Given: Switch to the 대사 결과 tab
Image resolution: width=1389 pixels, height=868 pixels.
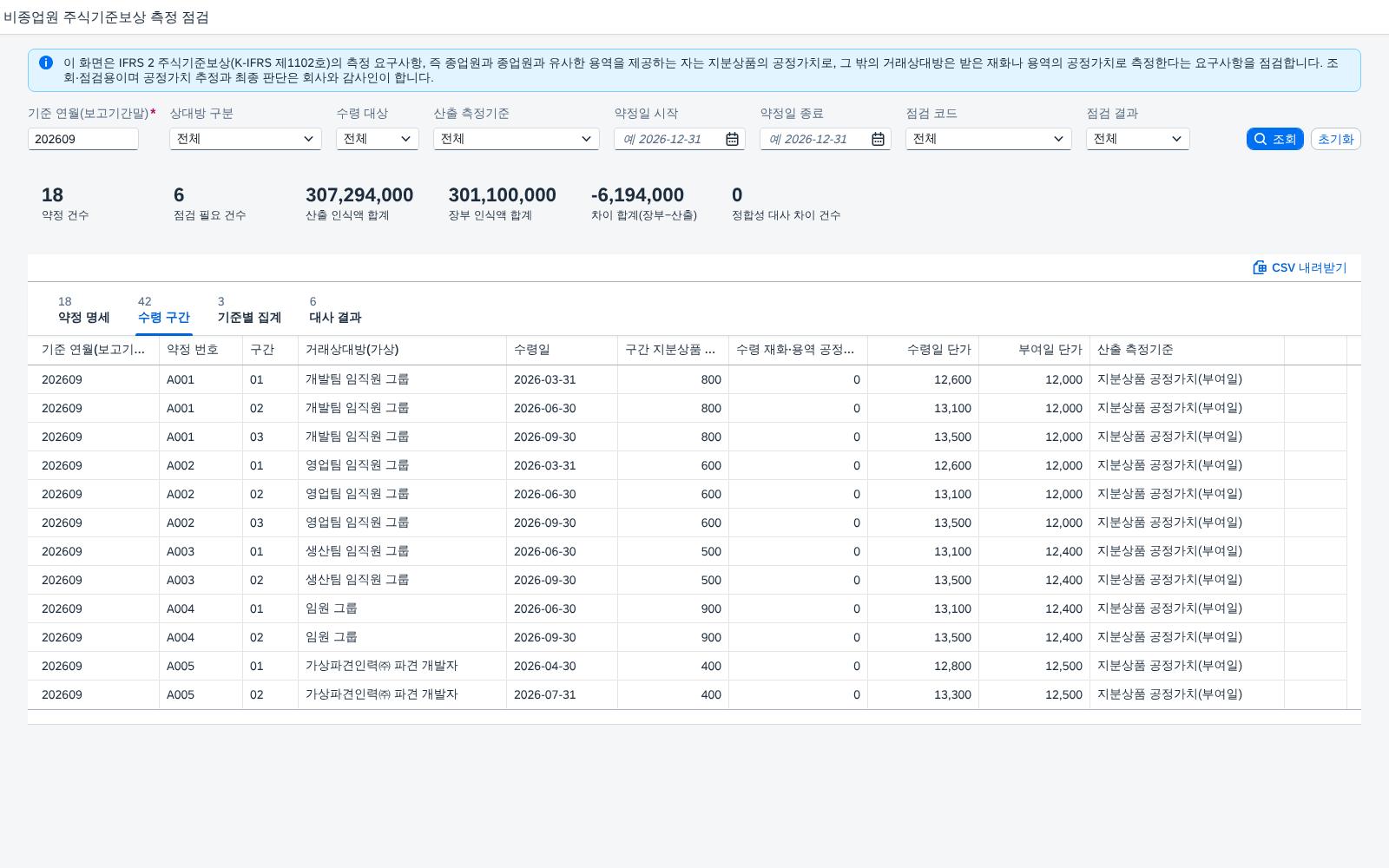Looking at the screenshot, I should coord(335,311).
